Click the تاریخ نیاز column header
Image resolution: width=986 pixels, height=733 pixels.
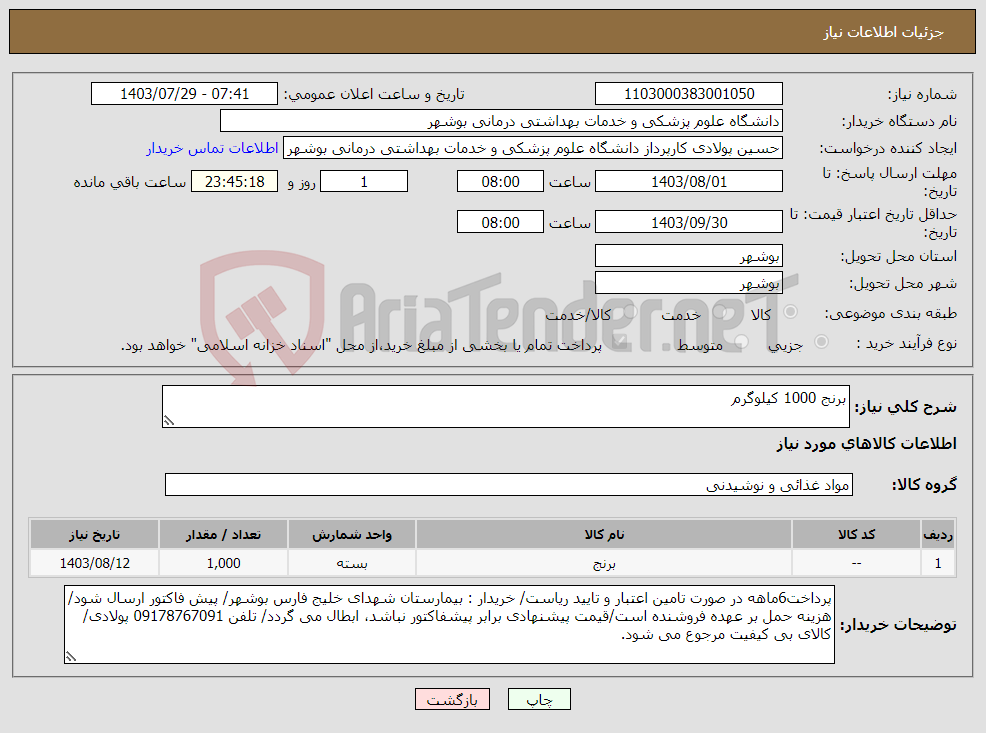tap(94, 534)
